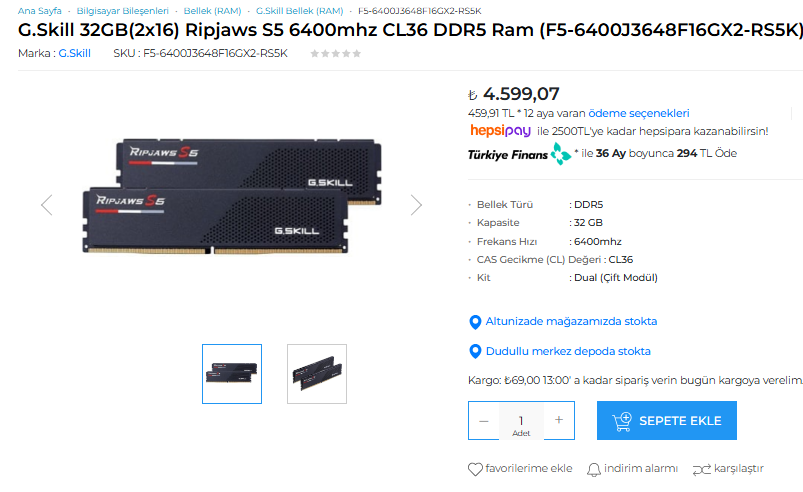Click the bell icon indirim alarmı
This screenshot has width=803, height=492.
(x=594, y=469)
